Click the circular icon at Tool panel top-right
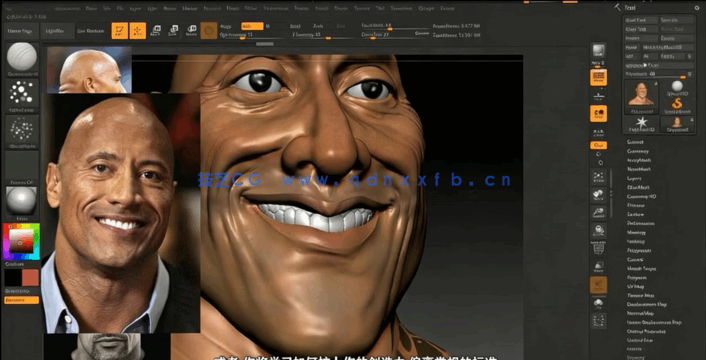Viewport: 706px width, 360px height. click(x=697, y=8)
